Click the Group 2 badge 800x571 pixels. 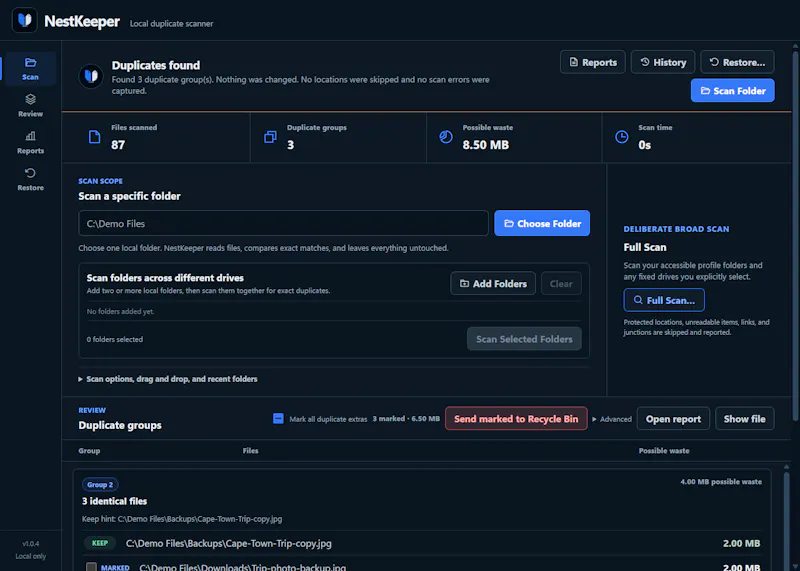(100, 485)
